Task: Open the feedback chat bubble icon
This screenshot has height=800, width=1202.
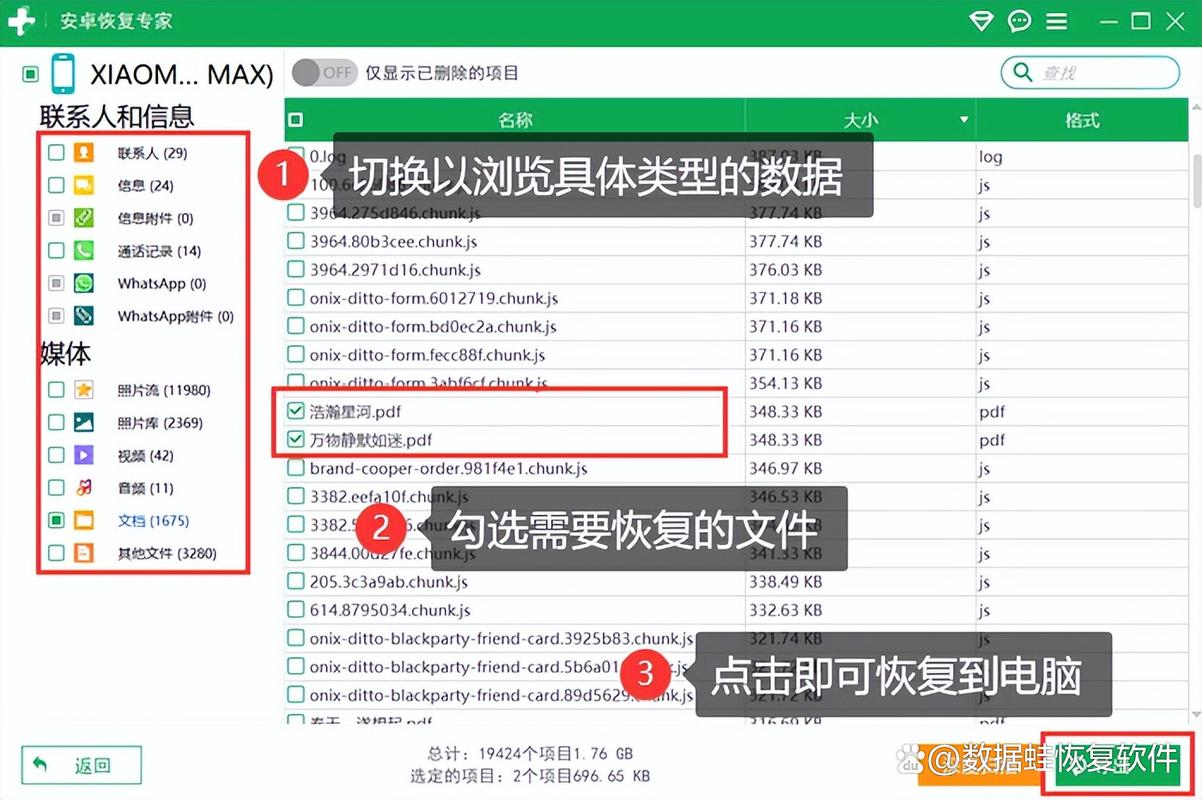Action: coord(1019,20)
